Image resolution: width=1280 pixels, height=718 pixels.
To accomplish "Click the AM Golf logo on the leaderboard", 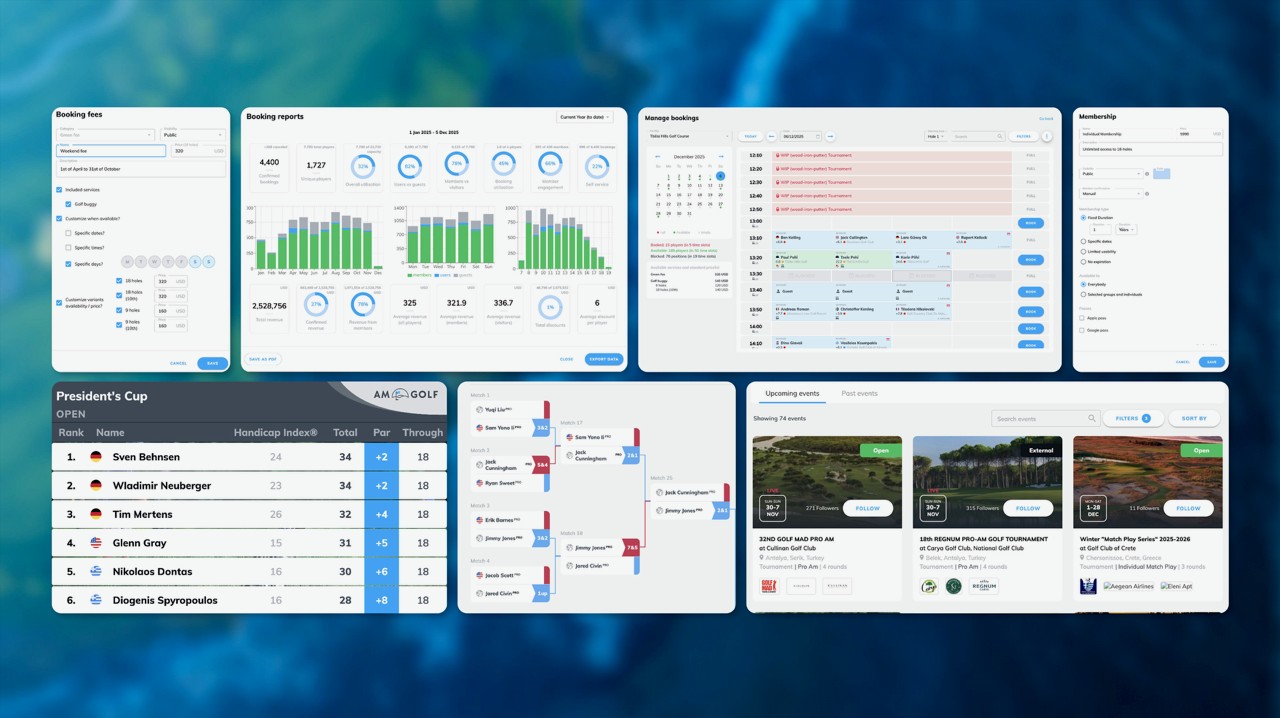I will [x=404, y=395].
